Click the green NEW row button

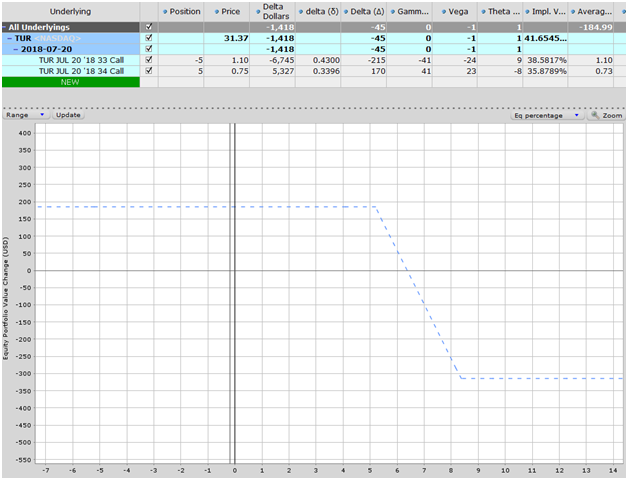click(70, 82)
